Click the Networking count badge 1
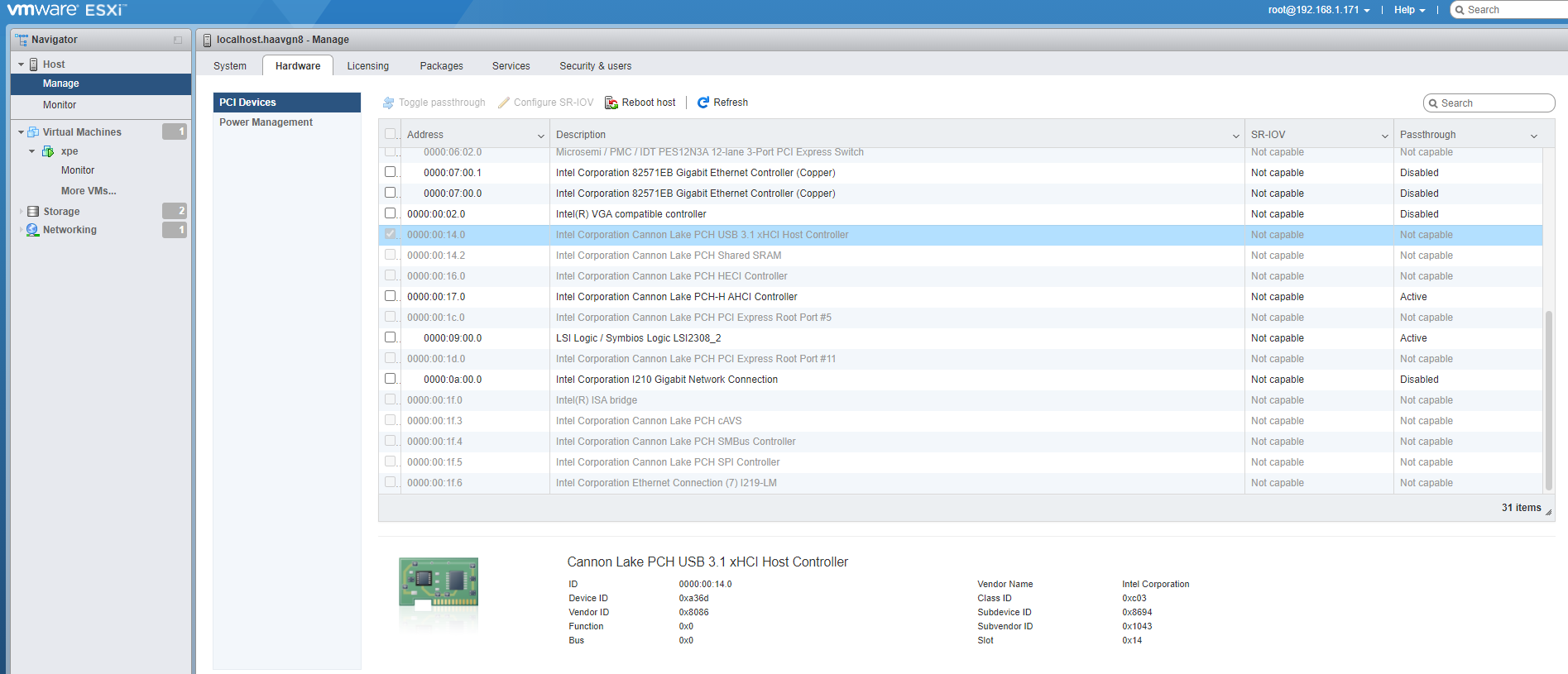 175,230
